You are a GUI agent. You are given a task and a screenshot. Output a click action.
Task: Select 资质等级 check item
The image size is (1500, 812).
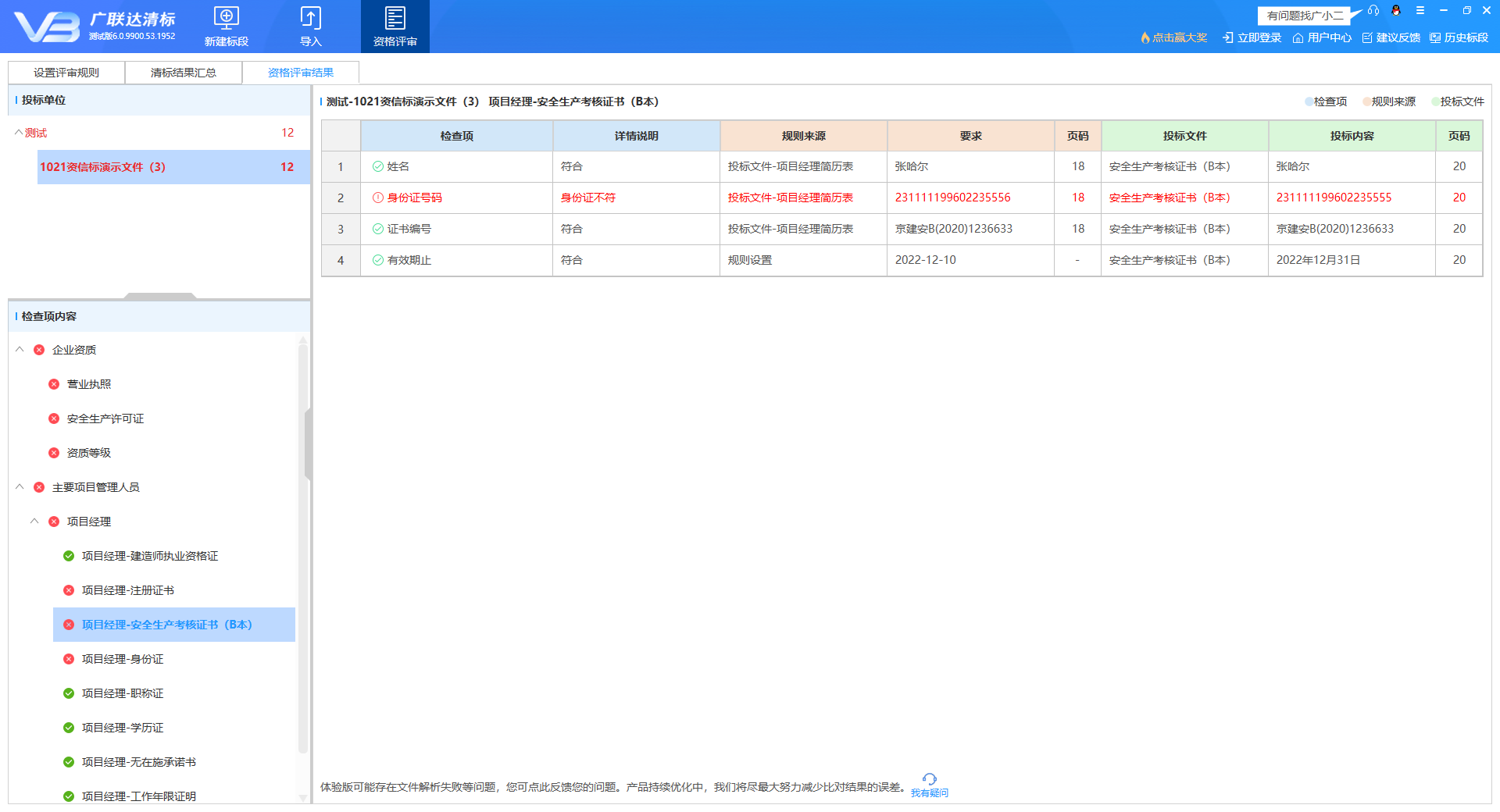pos(89,453)
